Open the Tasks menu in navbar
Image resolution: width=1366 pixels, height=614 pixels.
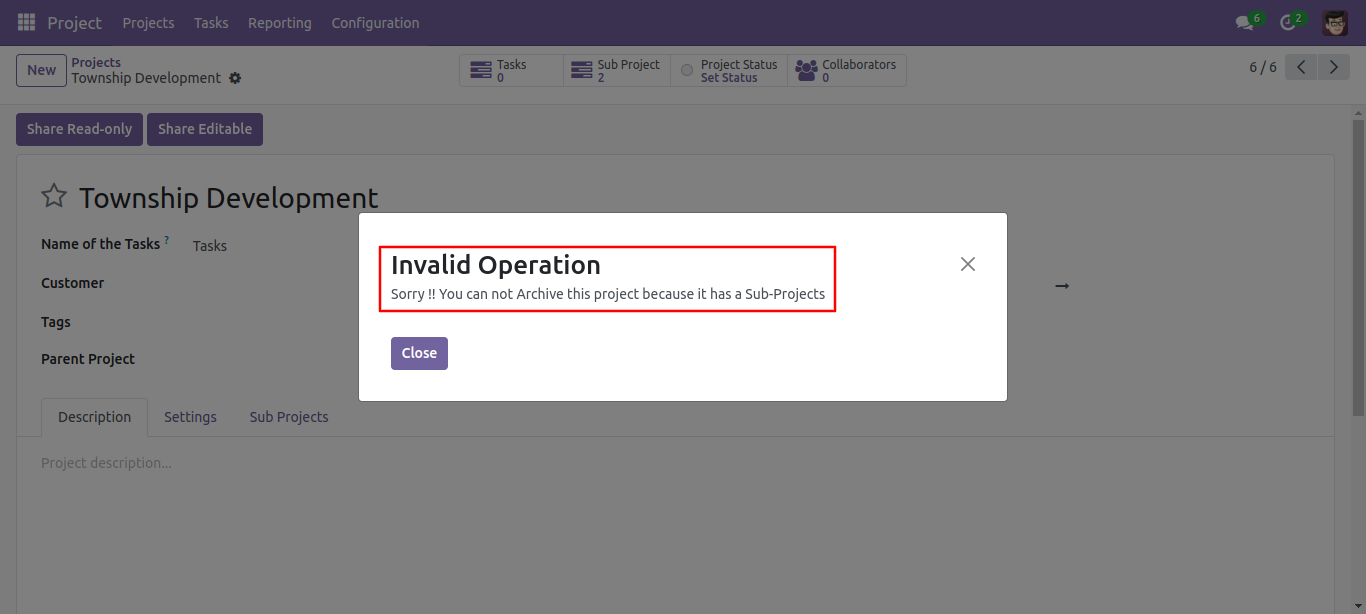pos(211,22)
